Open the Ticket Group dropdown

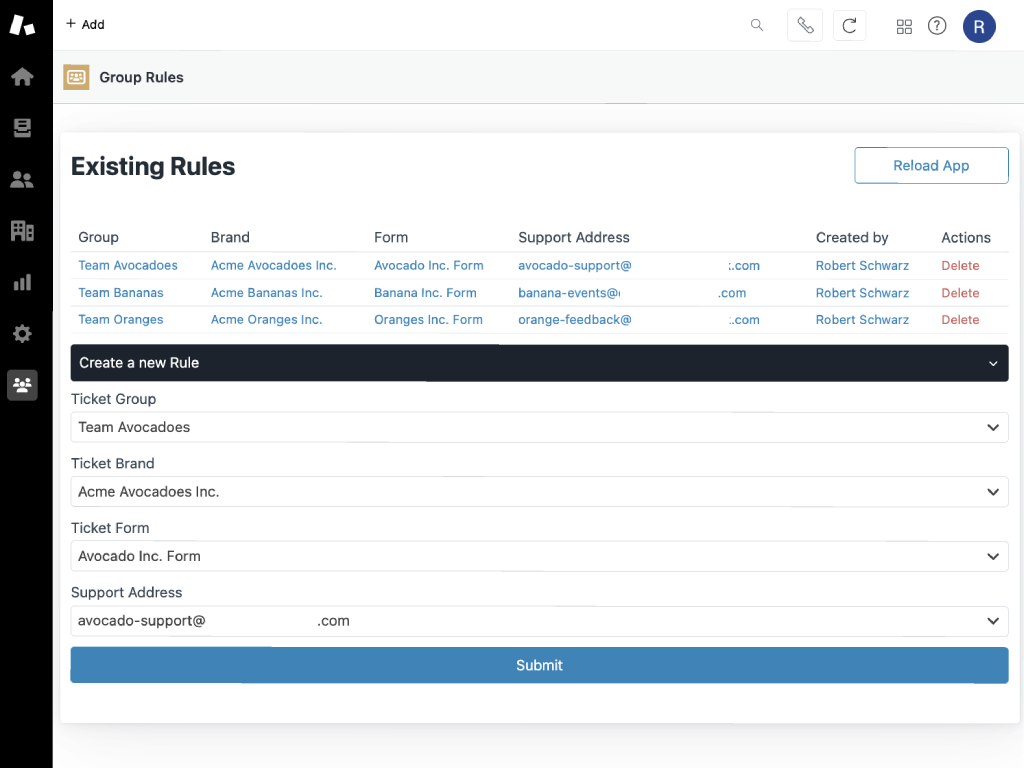539,427
